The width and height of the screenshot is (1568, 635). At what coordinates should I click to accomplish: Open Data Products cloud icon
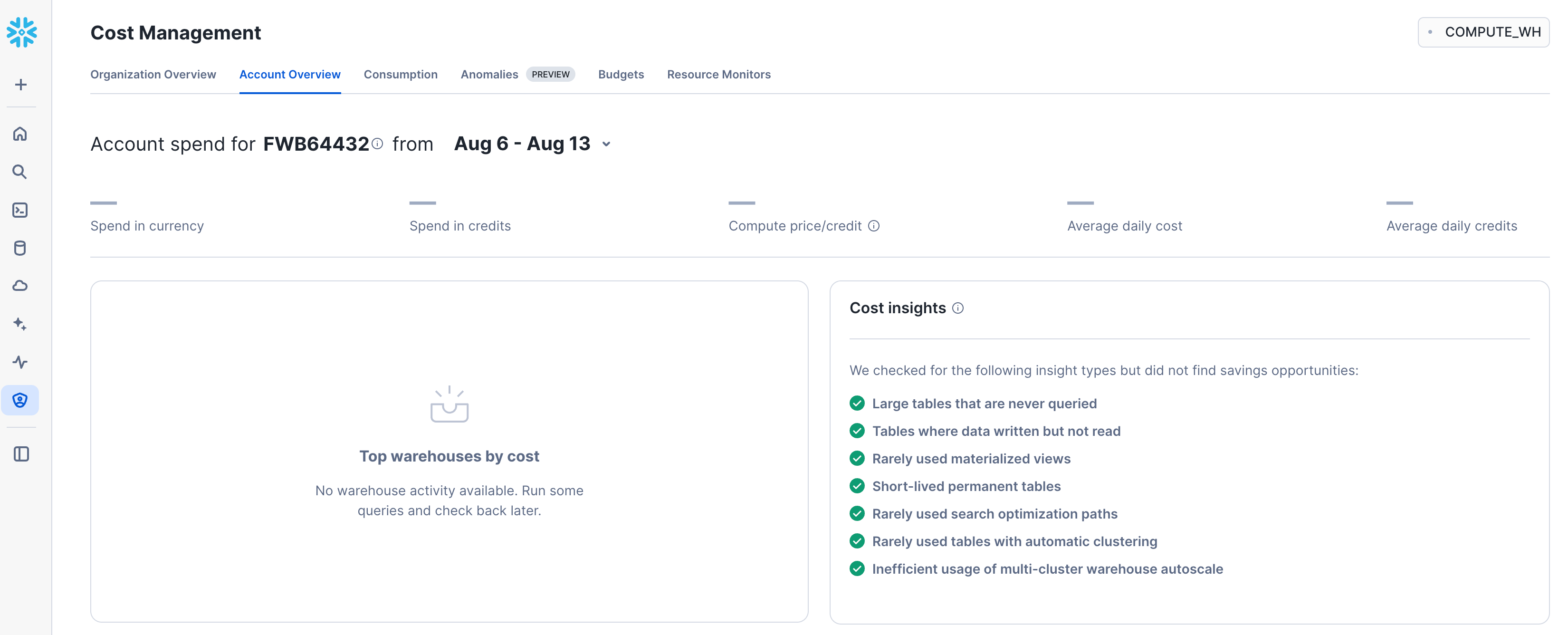coord(20,286)
